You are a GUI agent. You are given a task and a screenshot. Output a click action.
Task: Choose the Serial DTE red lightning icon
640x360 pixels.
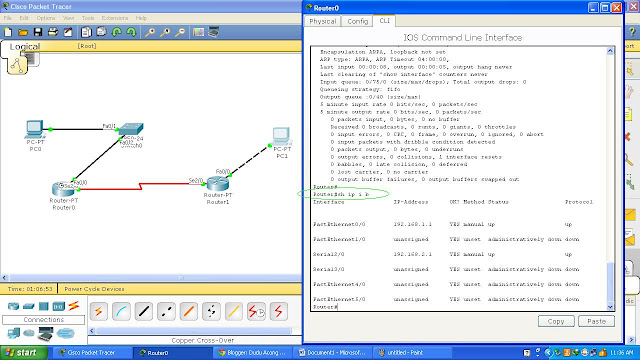279,312
